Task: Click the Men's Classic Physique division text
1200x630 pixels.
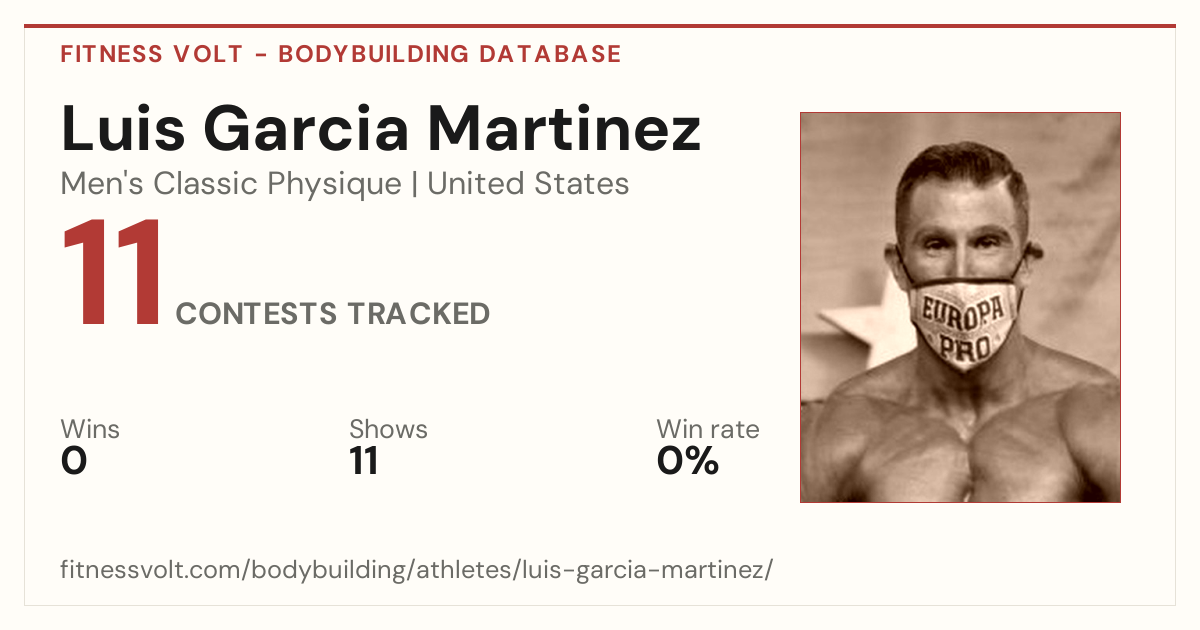Action: pyautogui.click(x=232, y=184)
